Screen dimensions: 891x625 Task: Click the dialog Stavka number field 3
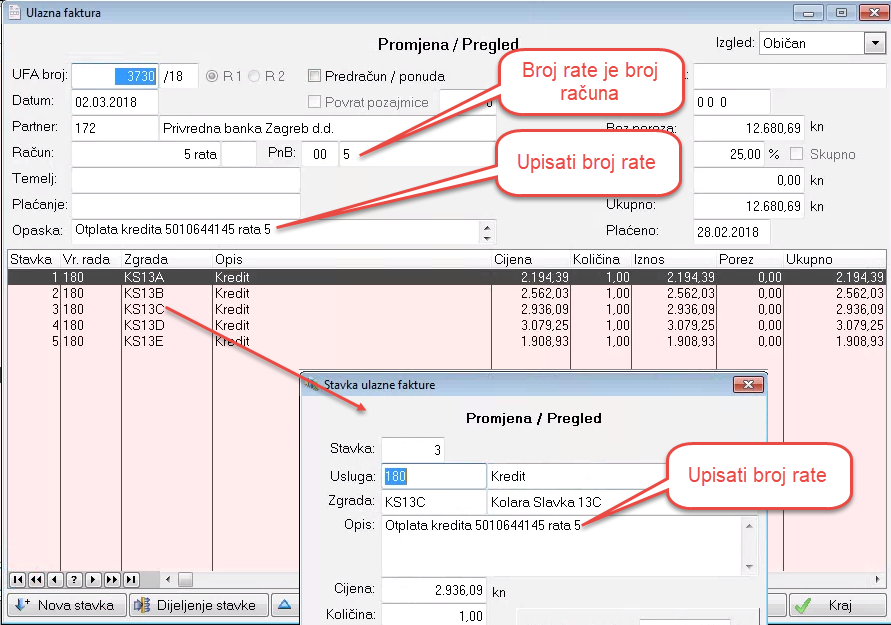(x=413, y=450)
